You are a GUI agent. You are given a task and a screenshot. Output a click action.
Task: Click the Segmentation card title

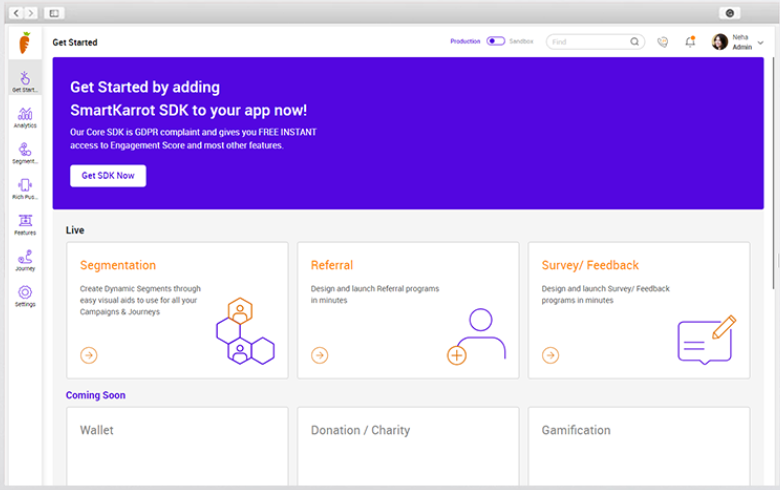point(118,266)
